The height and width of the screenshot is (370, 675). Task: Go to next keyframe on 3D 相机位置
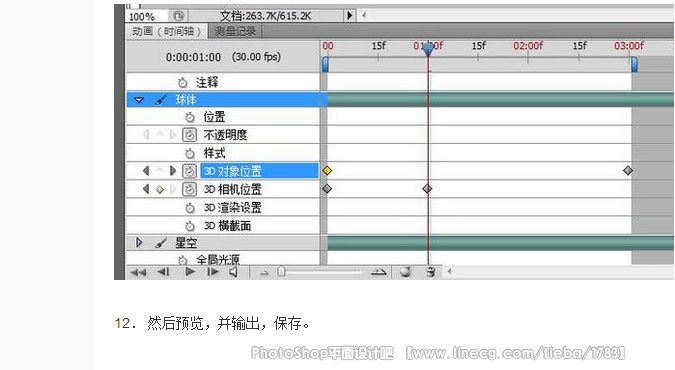click(x=173, y=190)
